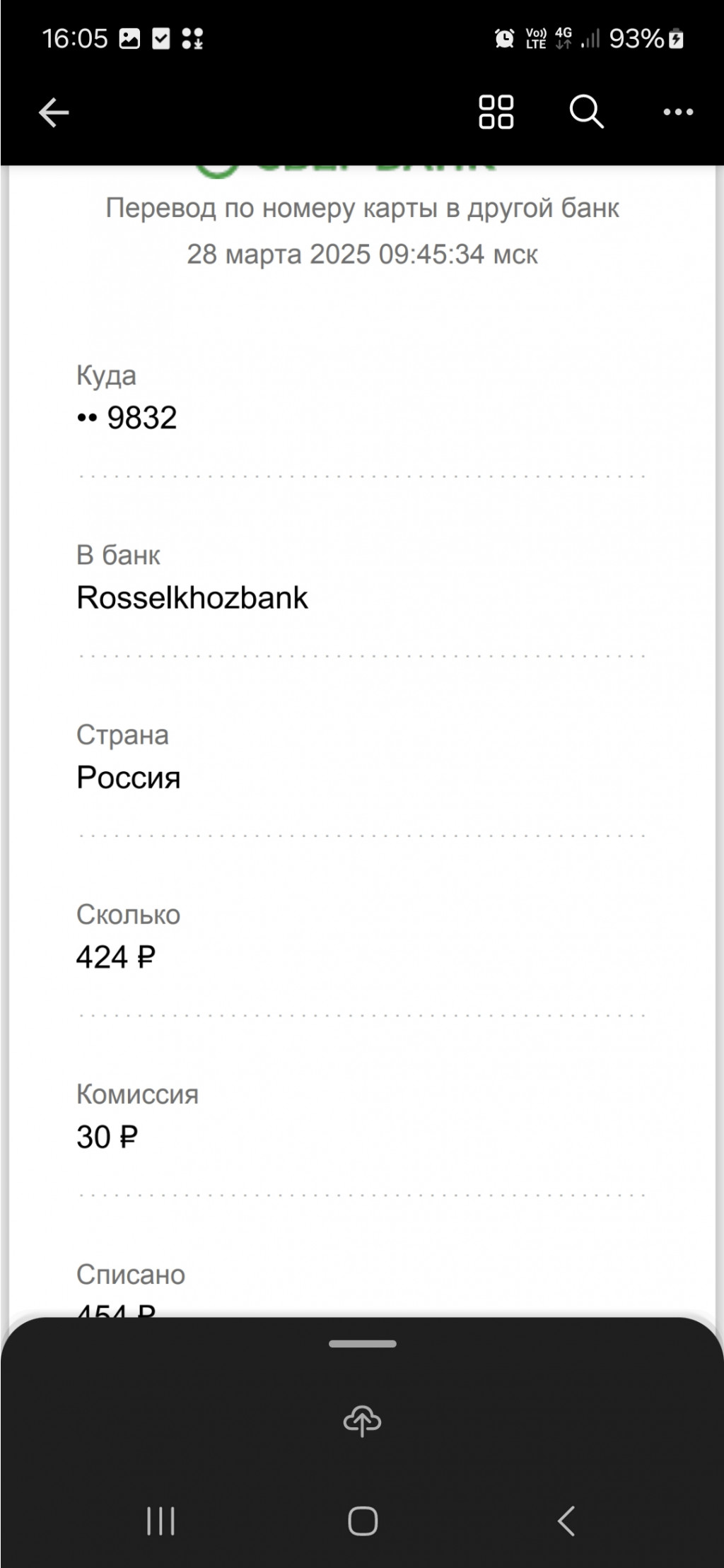Expand the bottom sheet drag handle

[x=362, y=1343]
